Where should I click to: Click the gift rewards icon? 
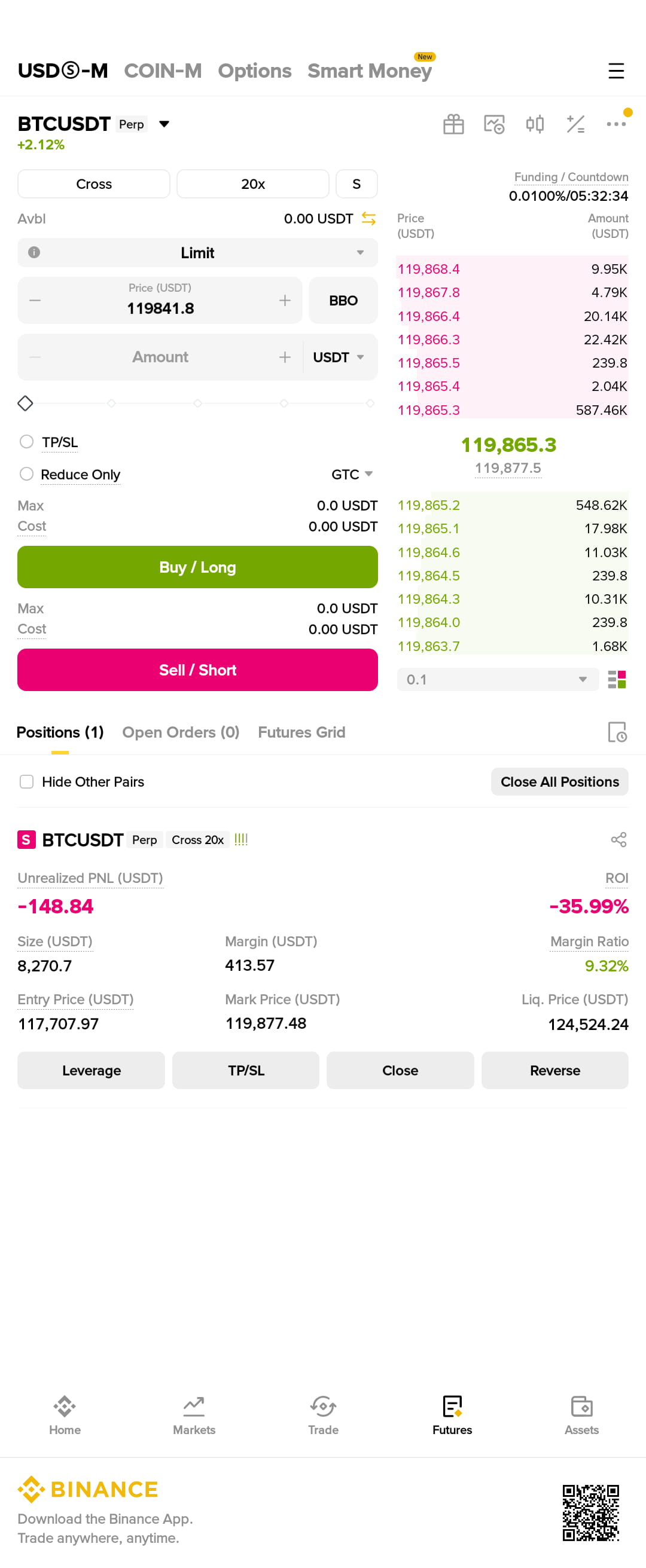tap(453, 124)
